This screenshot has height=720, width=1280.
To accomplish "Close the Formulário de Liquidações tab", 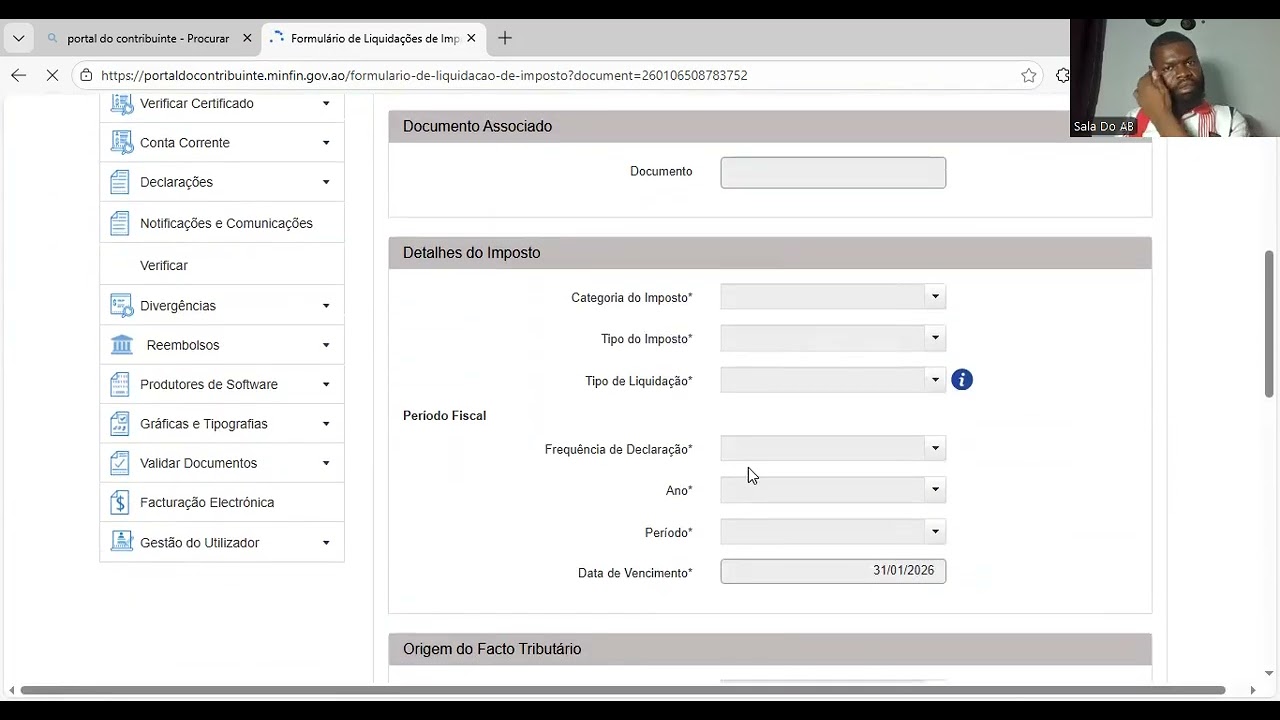I will [x=471, y=38].
